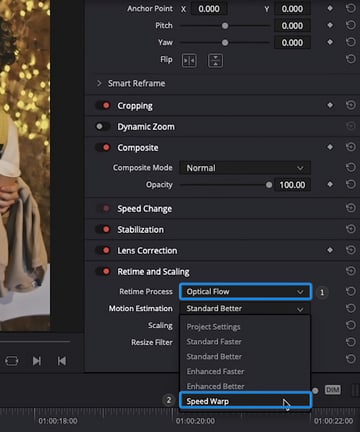360x432 pixels.
Task: Open the Retime Process dropdown
Action: [x=245, y=292]
